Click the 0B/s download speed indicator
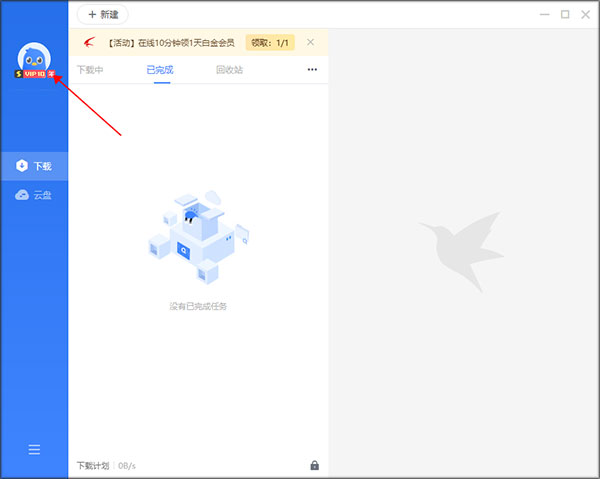The height and width of the screenshot is (479, 600). coord(127,466)
